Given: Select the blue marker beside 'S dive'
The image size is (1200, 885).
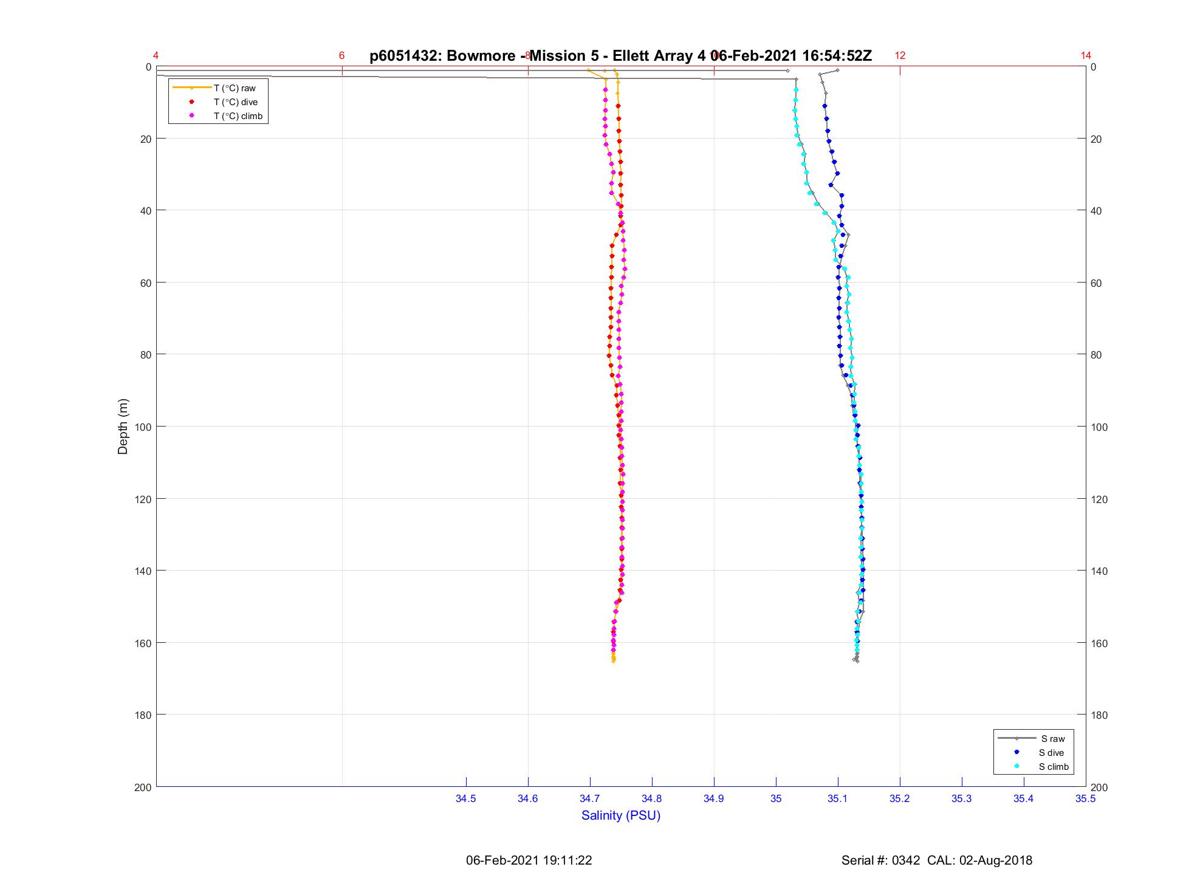Looking at the screenshot, I should [1017, 752].
